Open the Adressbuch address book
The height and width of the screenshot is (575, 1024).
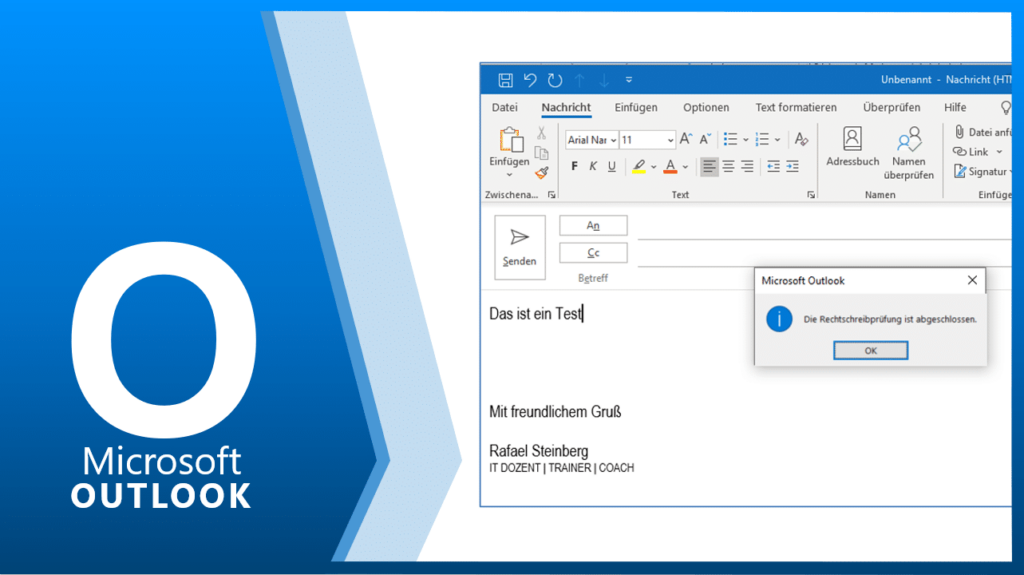click(x=852, y=146)
